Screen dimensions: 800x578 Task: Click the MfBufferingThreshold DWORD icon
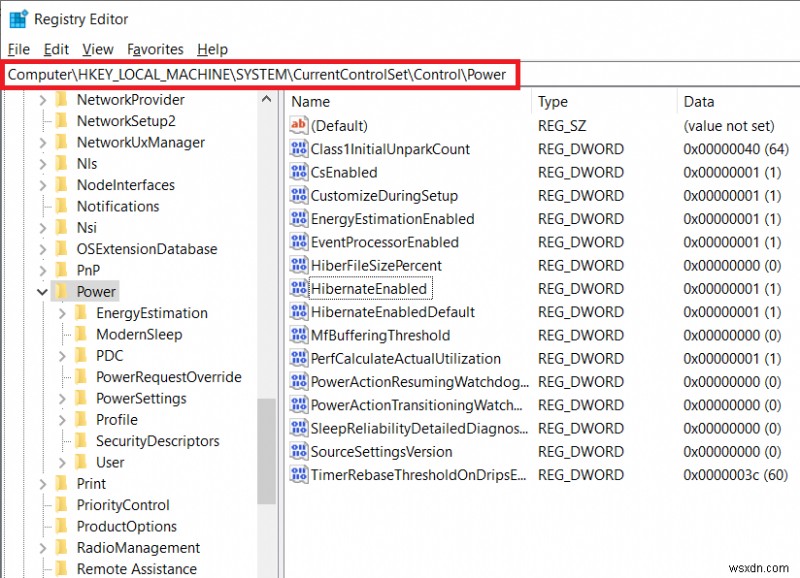298,335
